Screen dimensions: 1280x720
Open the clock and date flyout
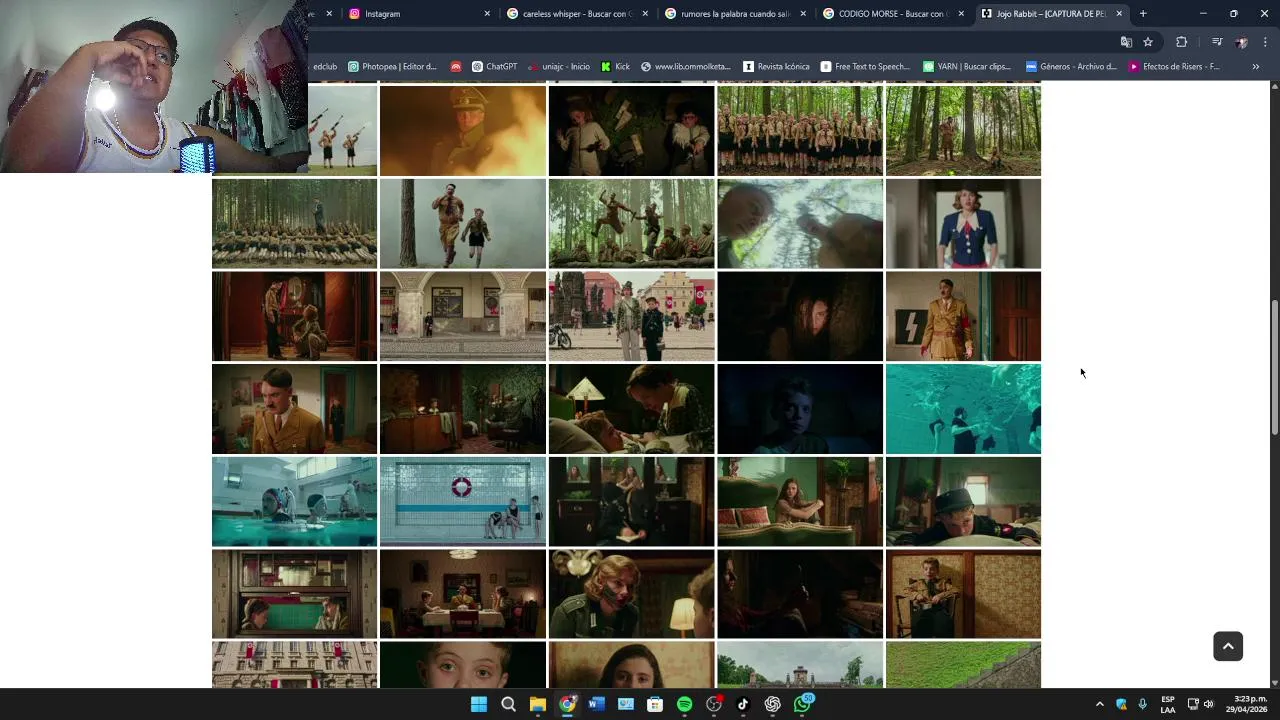click(1248, 704)
